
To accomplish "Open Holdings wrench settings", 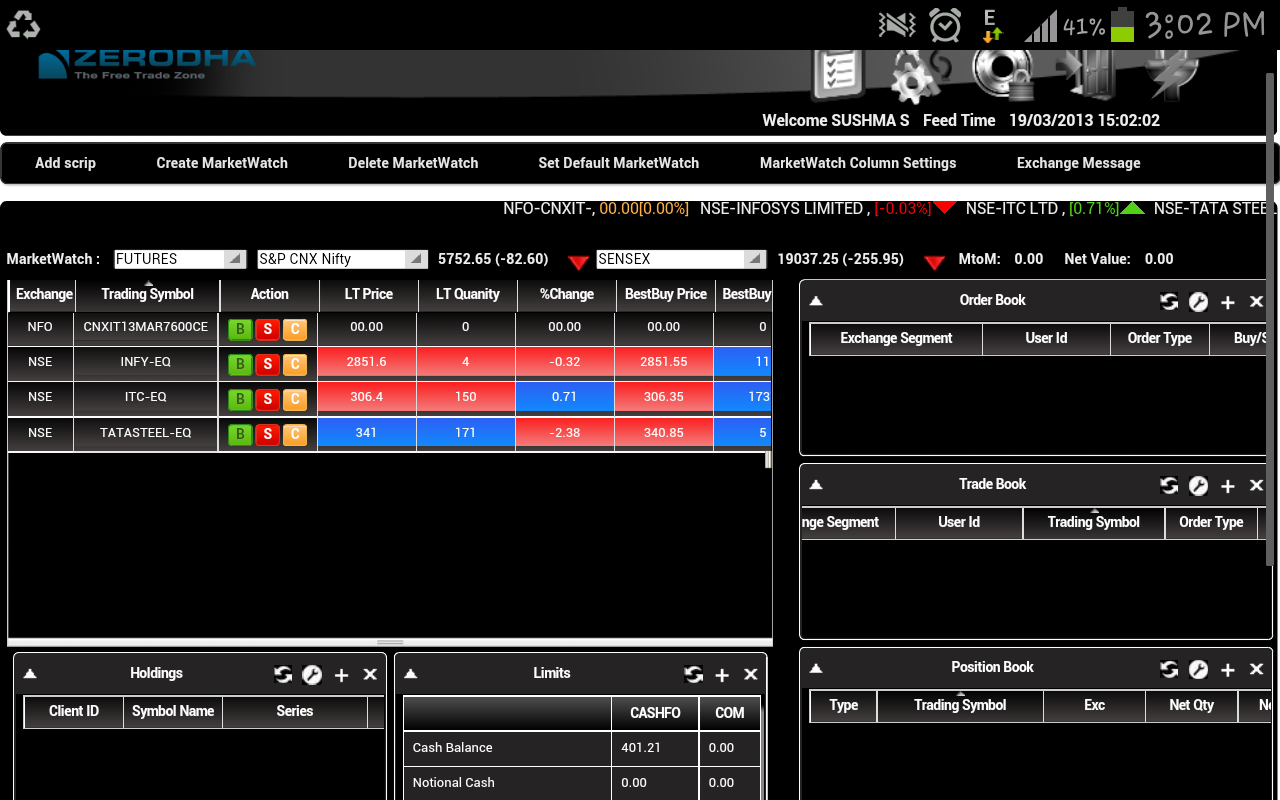I will tap(312, 675).
